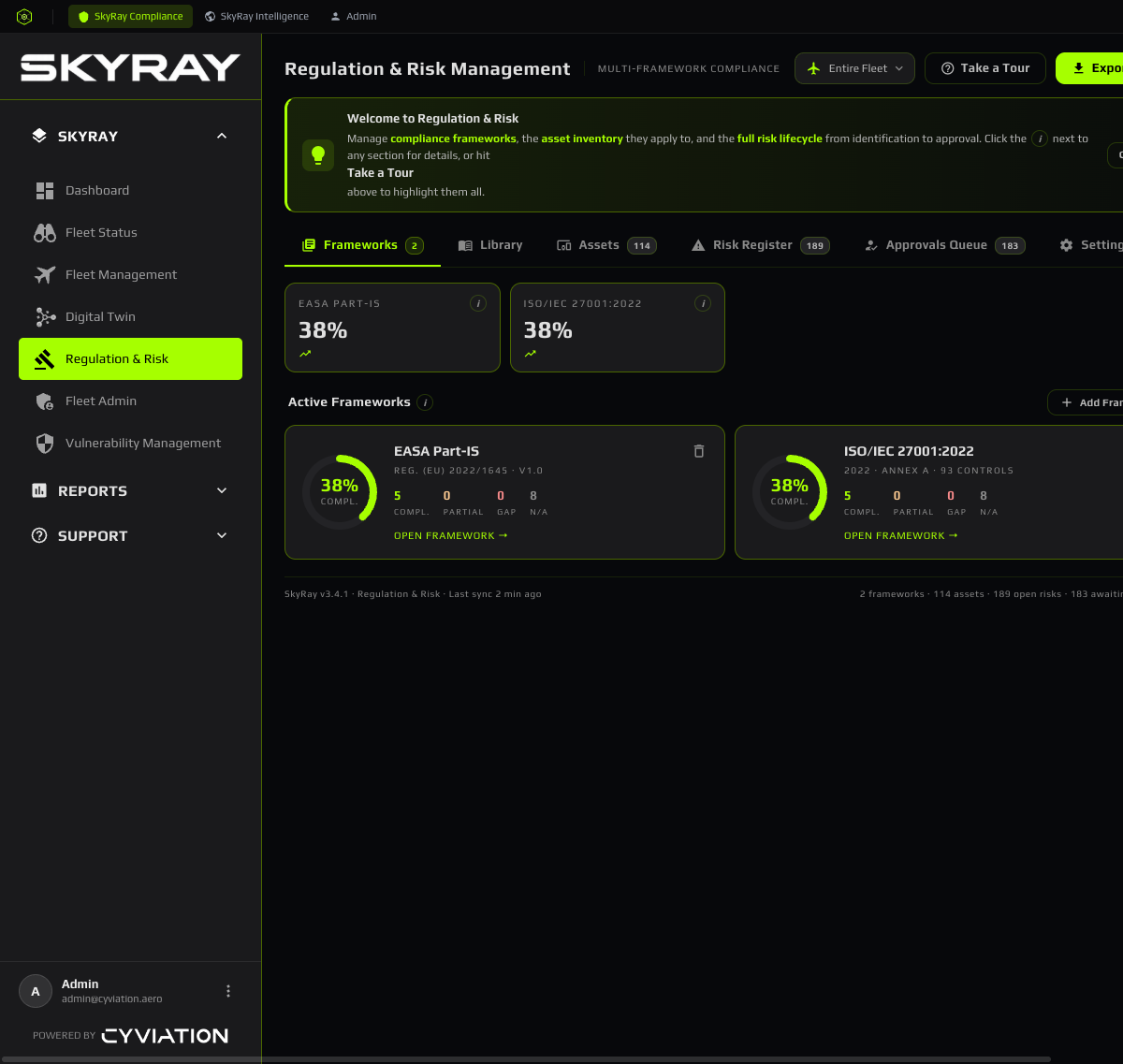
Task: Click the REPORTS chart icon
Action: (x=39, y=490)
